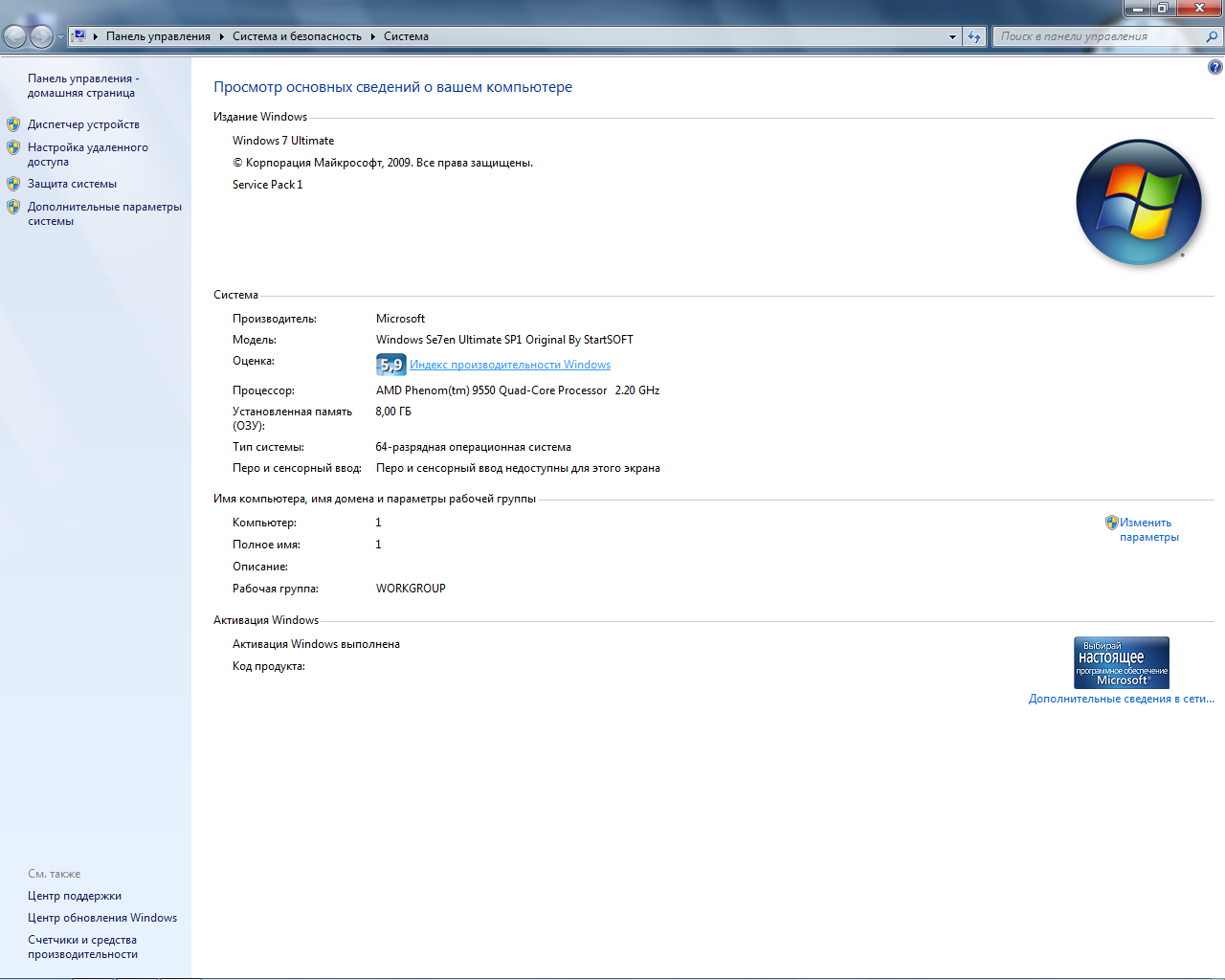Image resolution: width=1225 pixels, height=980 pixels.
Task: Click the 'Просмотр основных сведений' heading
Action: pos(392,87)
